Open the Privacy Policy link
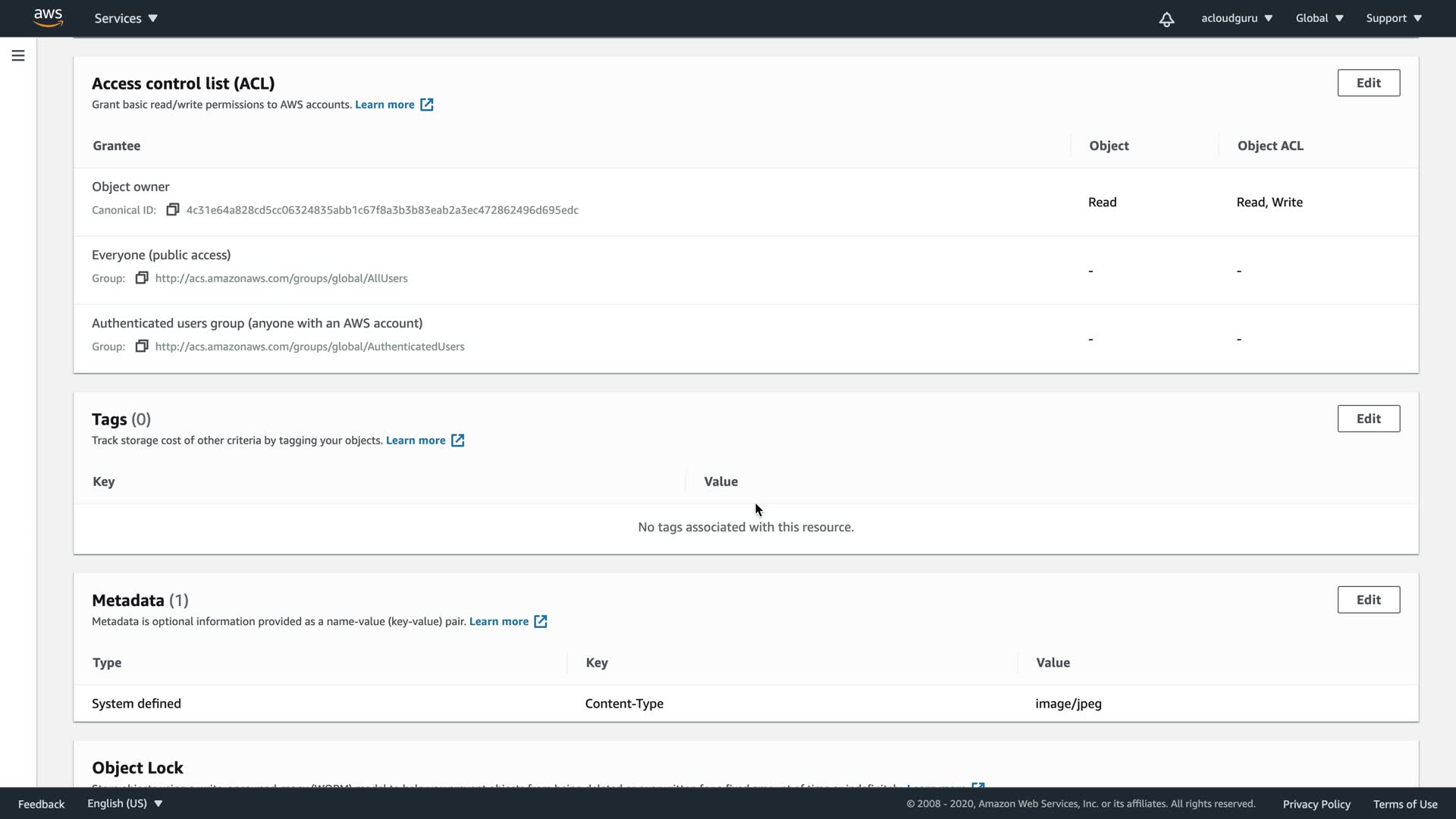The width and height of the screenshot is (1456, 819). point(1316,804)
